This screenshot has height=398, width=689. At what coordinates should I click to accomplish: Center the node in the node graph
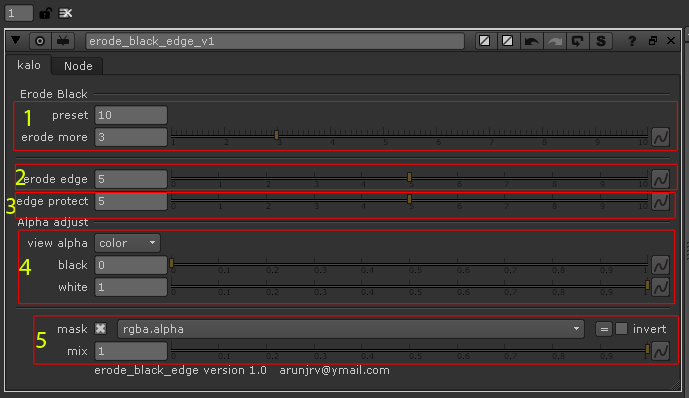tap(40, 41)
